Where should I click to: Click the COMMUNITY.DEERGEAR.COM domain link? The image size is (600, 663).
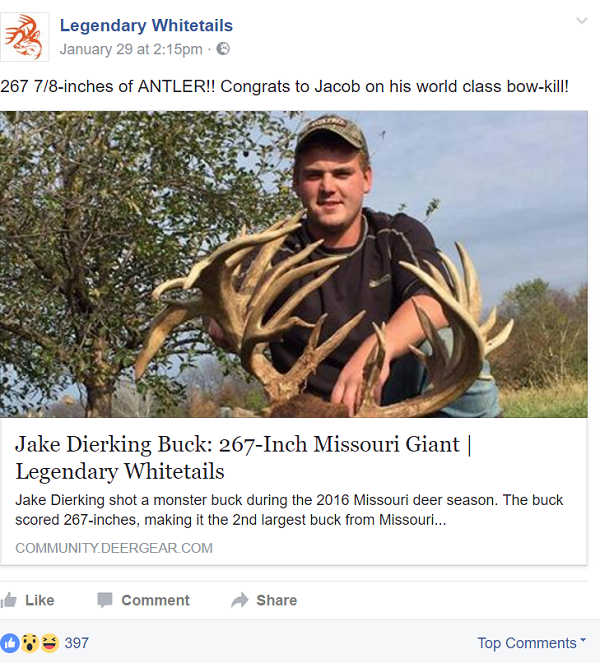coord(114,548)
